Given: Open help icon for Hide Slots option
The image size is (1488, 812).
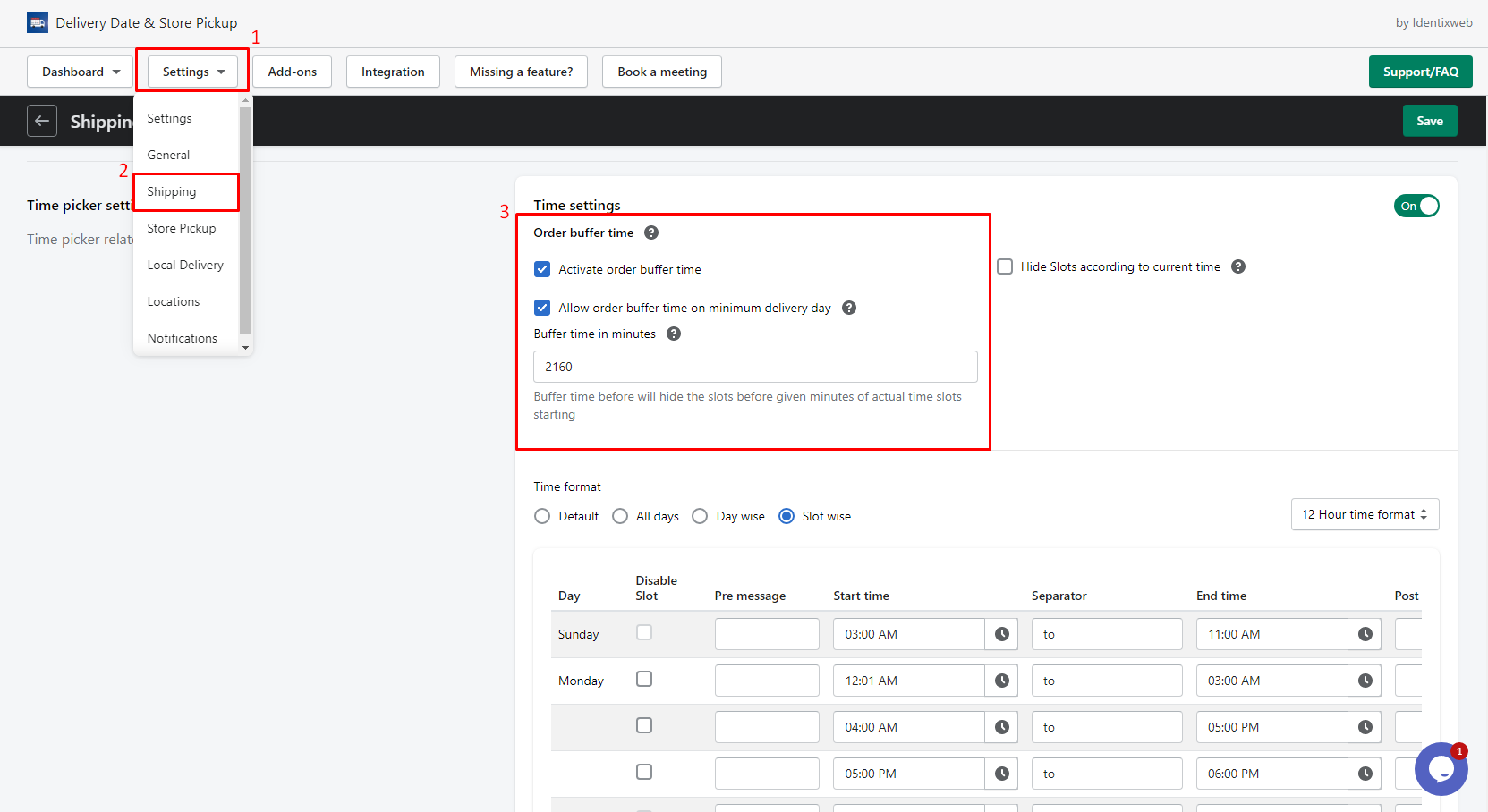Looking at the screenshot, I should pyautogui.click(x=1238, y=266).
